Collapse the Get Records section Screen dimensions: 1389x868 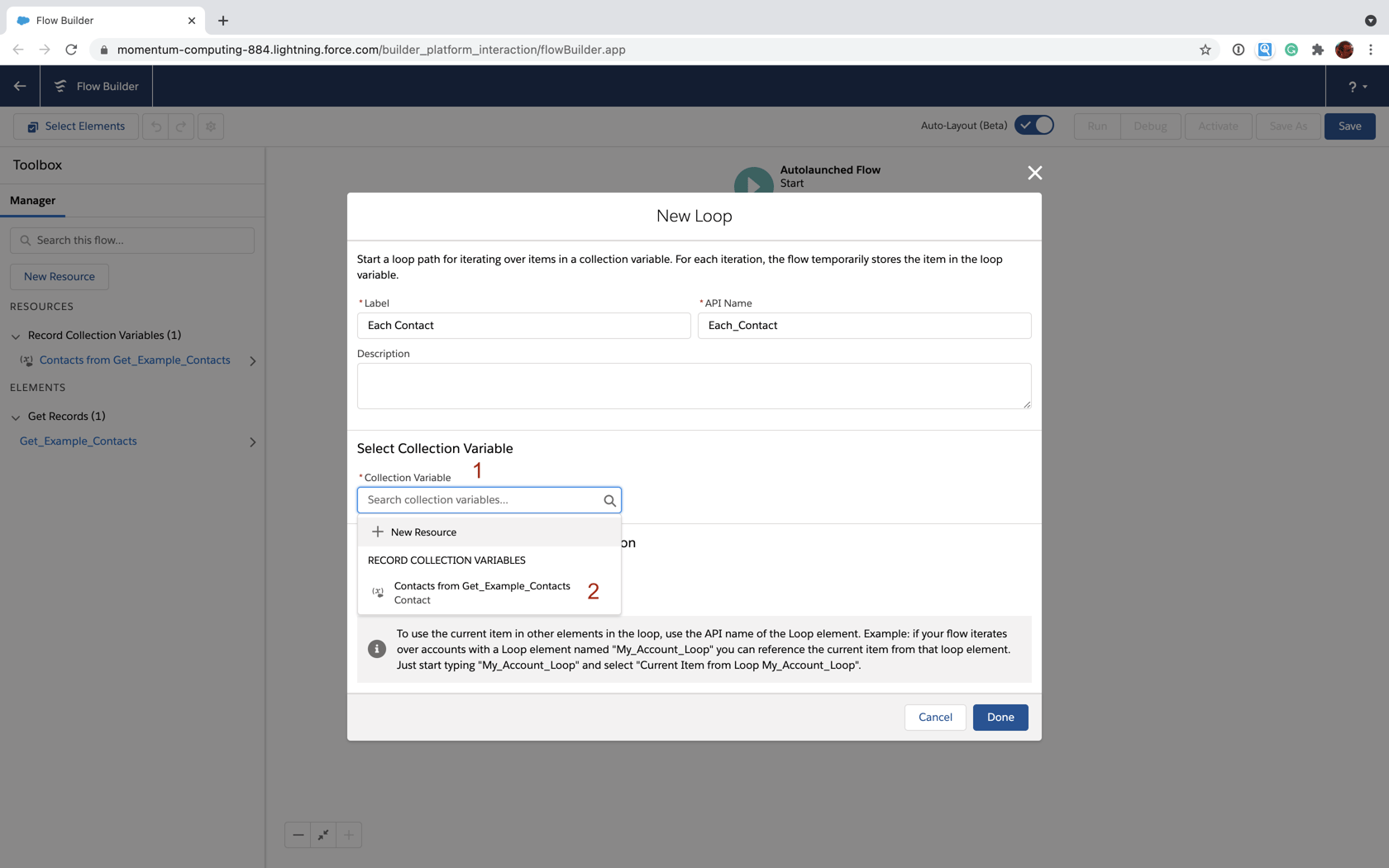click(x=15, y=416)
